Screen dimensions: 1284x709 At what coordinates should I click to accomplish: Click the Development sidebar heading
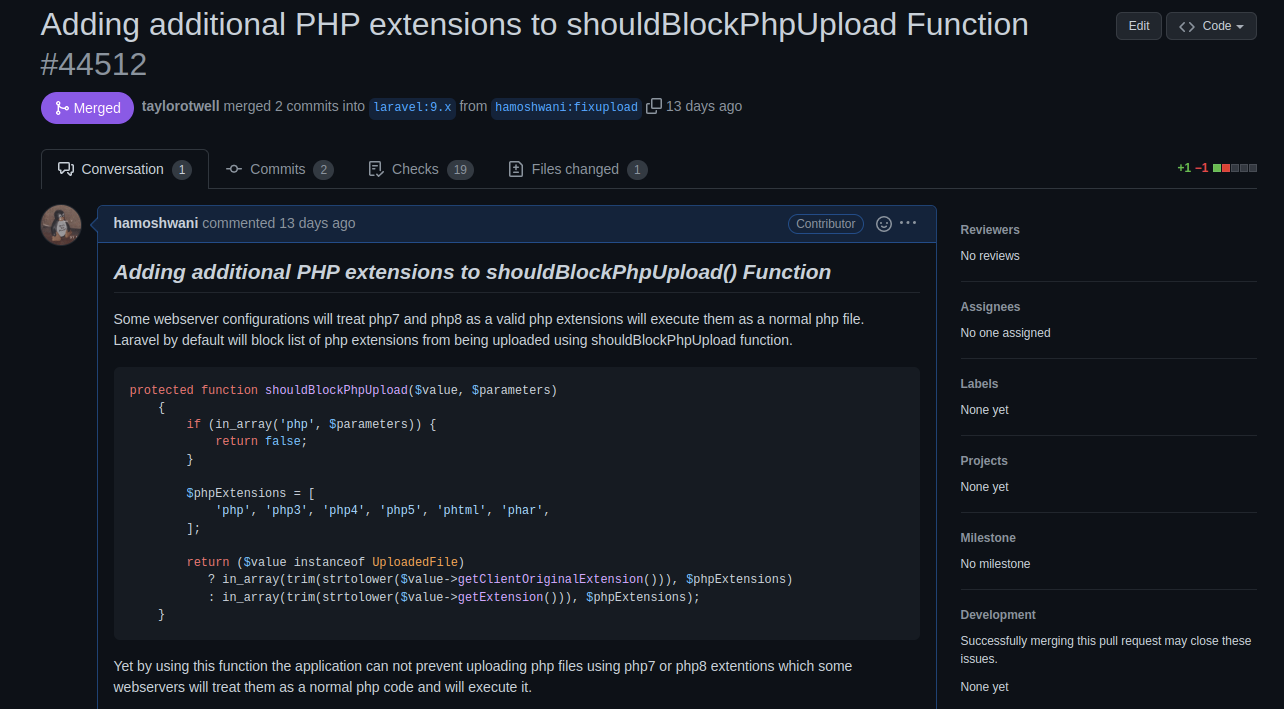[x=998, y=615]
